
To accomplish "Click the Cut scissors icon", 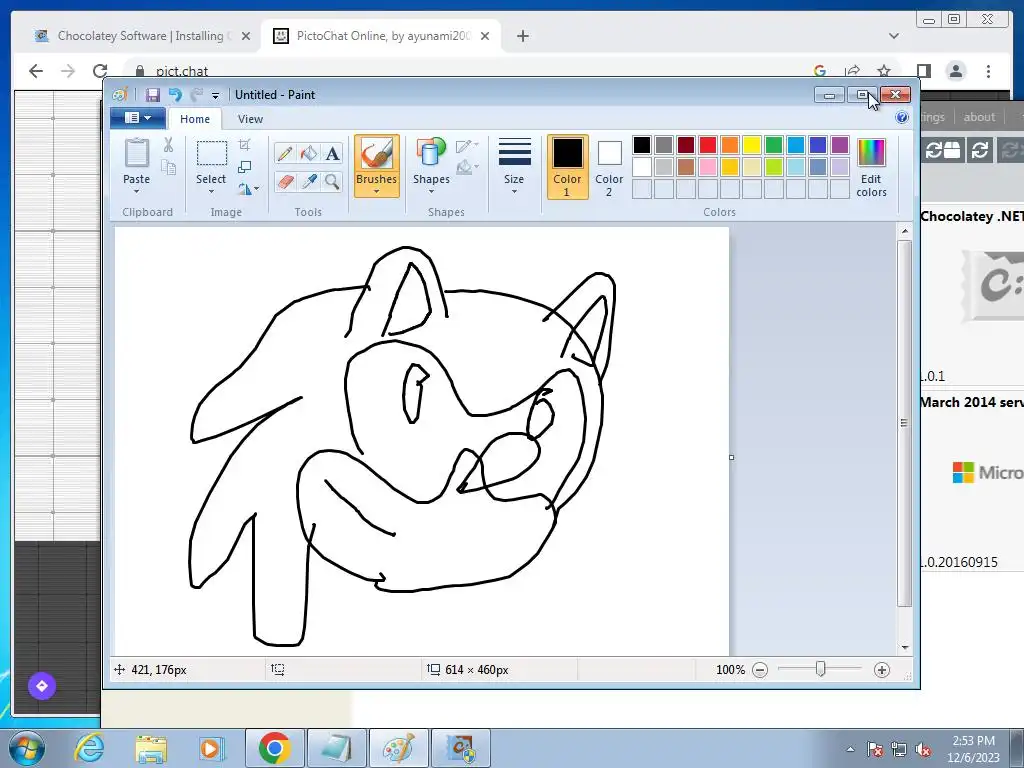I will point(168,144).
